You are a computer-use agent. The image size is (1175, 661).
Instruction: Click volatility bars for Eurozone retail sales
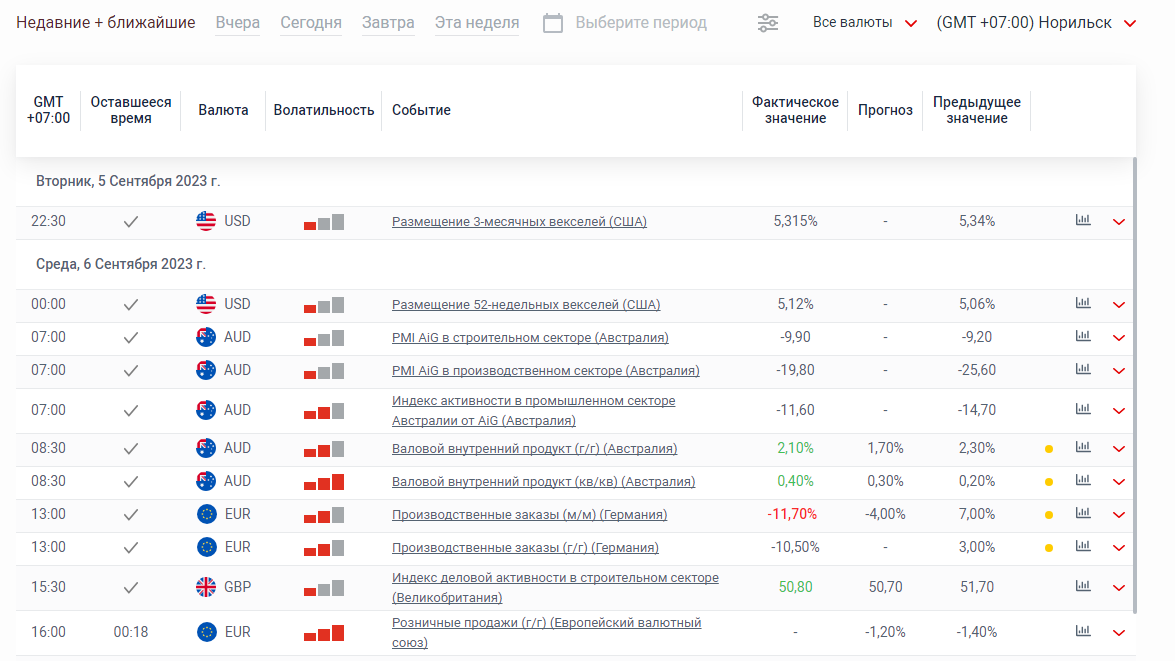[324, 633]
